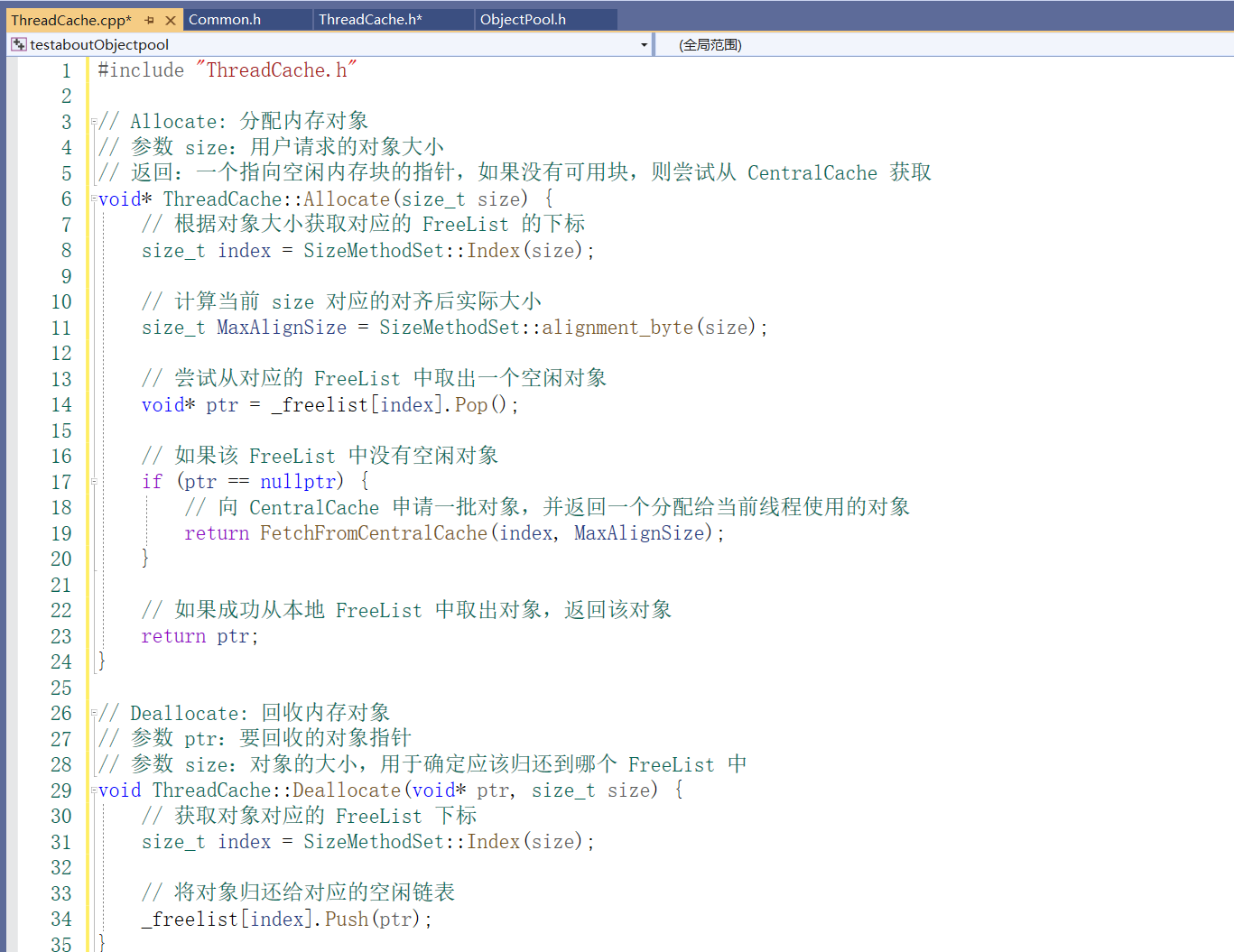The height and width of the screenshot is (952, 1234).
Task: Click the 'size_t size' parameter on line 6
Action: 460,199
